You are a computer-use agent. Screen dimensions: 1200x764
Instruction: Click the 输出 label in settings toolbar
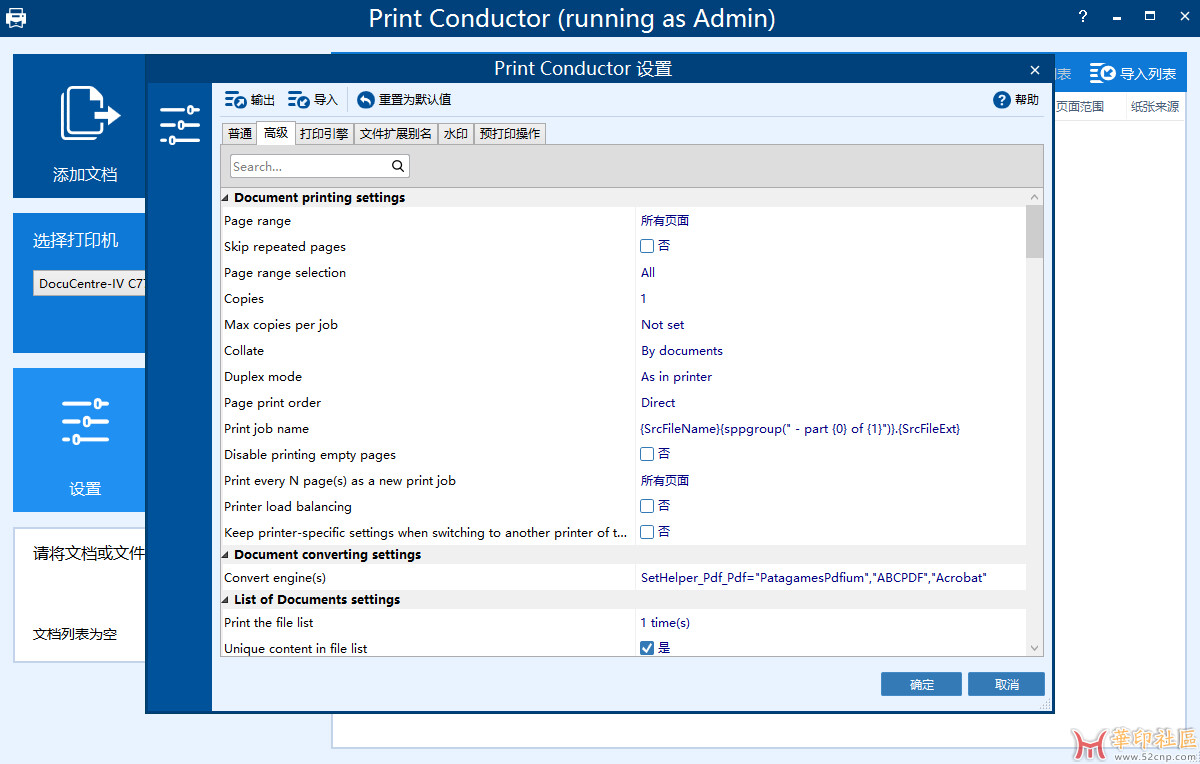click(263, 100)
